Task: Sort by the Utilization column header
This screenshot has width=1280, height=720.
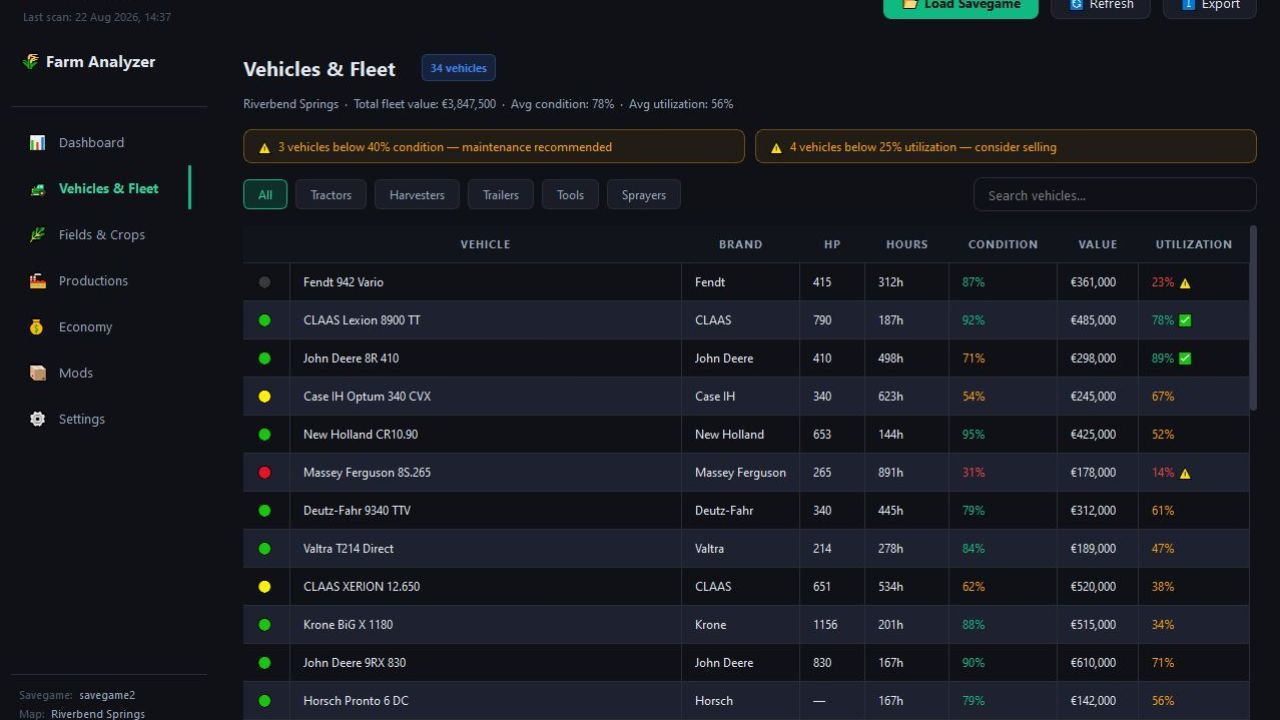Action: [1194, 245]
